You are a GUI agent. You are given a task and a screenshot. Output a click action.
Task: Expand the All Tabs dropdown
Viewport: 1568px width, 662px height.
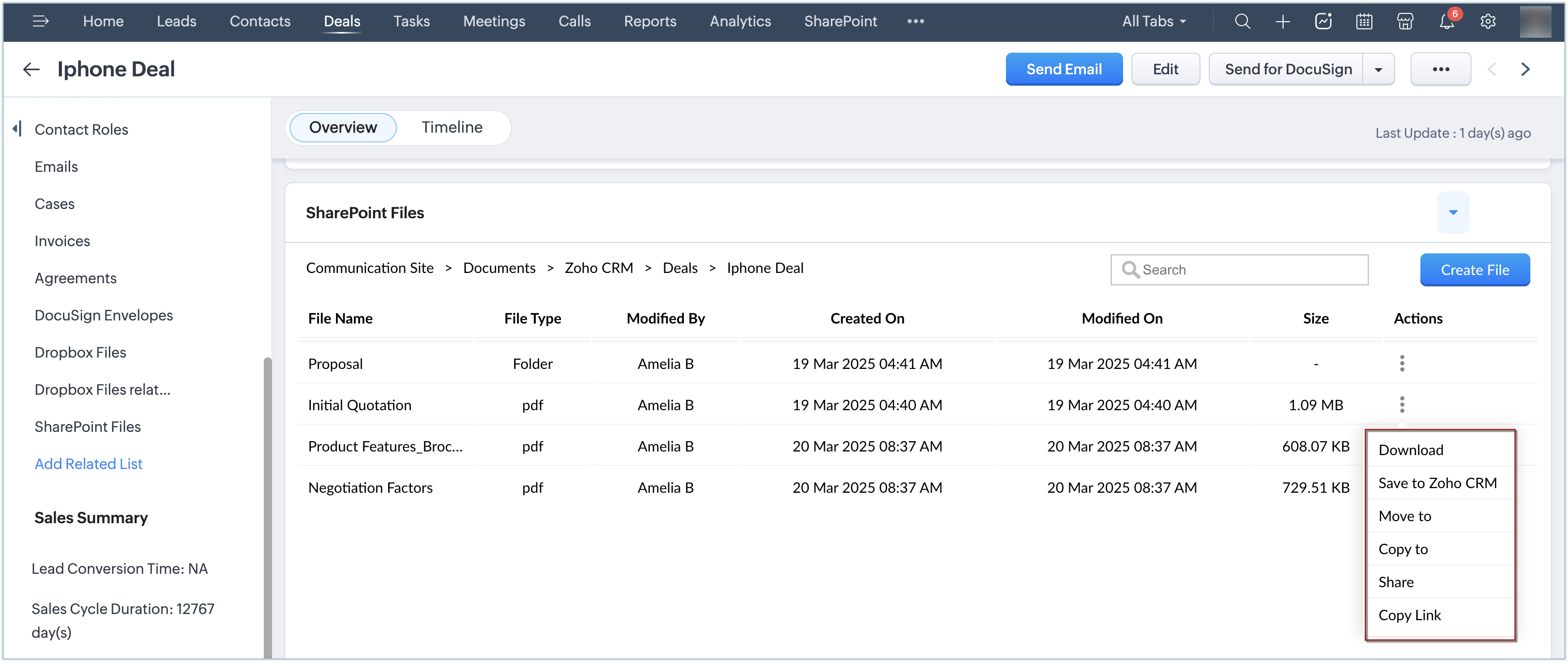pos(1154,21)
